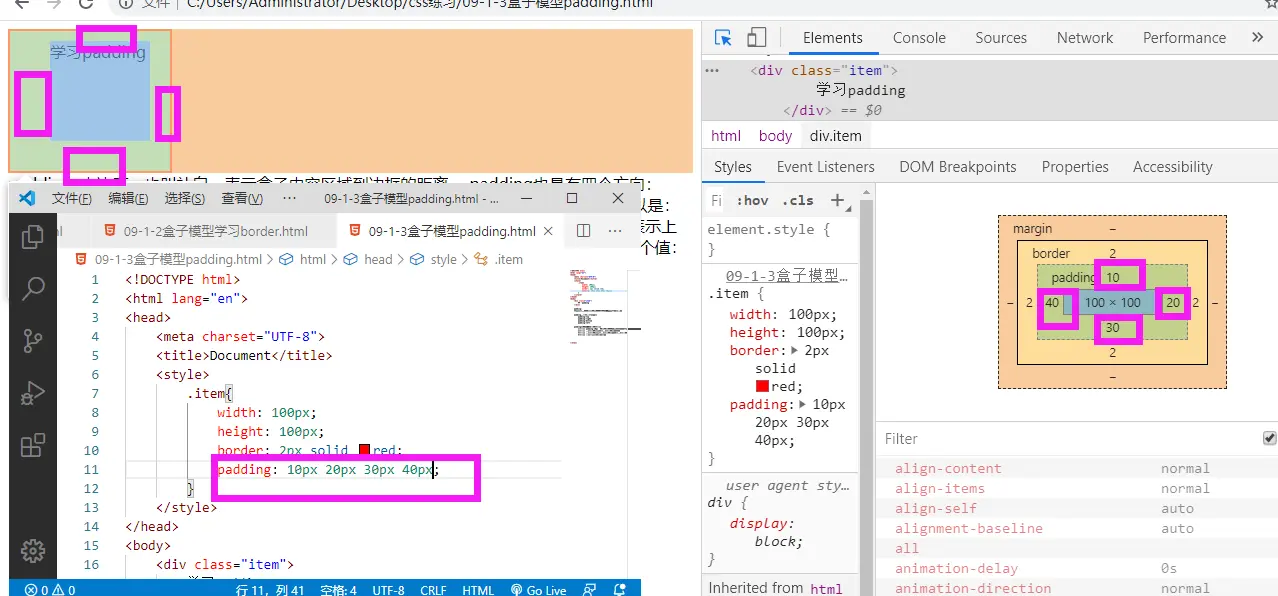Open the style breadcrumb dropdown in VS Code

(x=433, y=259)
